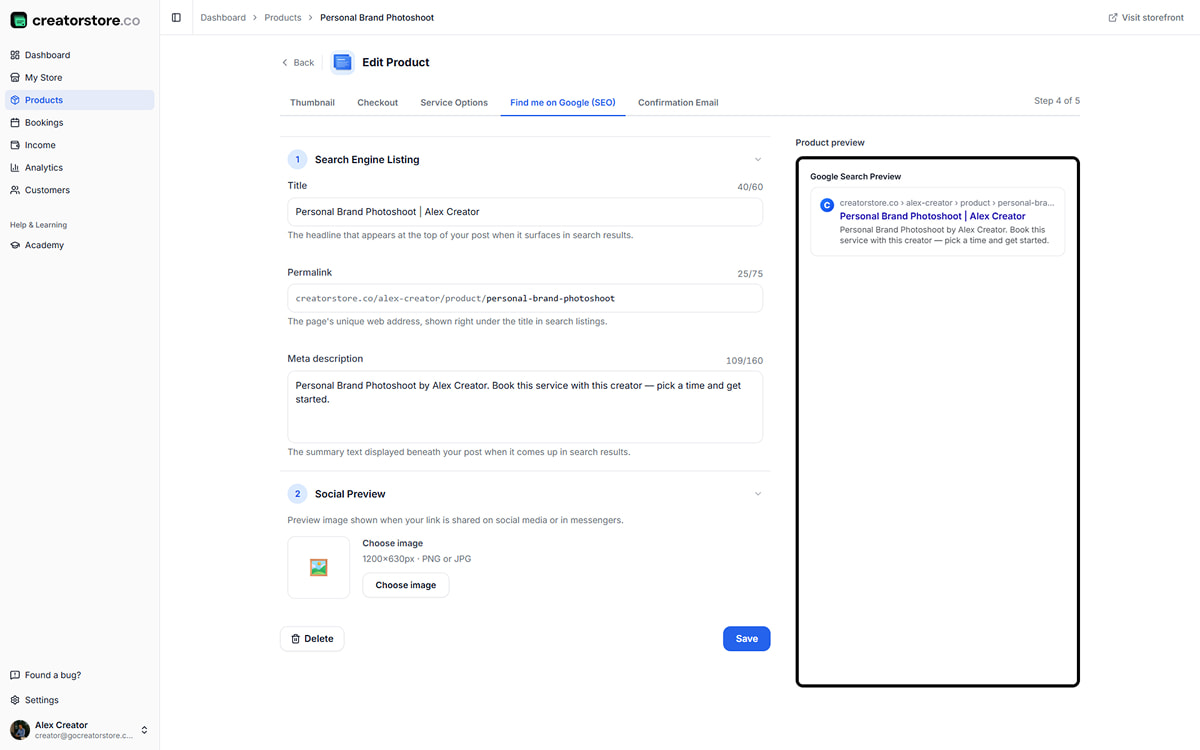Click the Permalink input field
Viewport: 1200px width, 750px height.
525,298
